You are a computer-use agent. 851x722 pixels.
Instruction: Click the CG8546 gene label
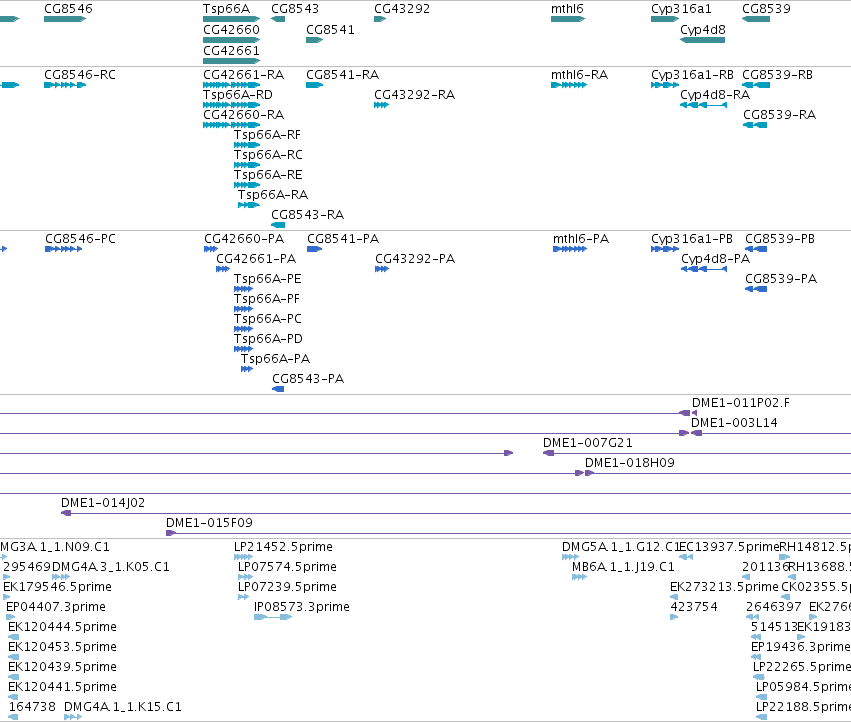tap(68, 9)
